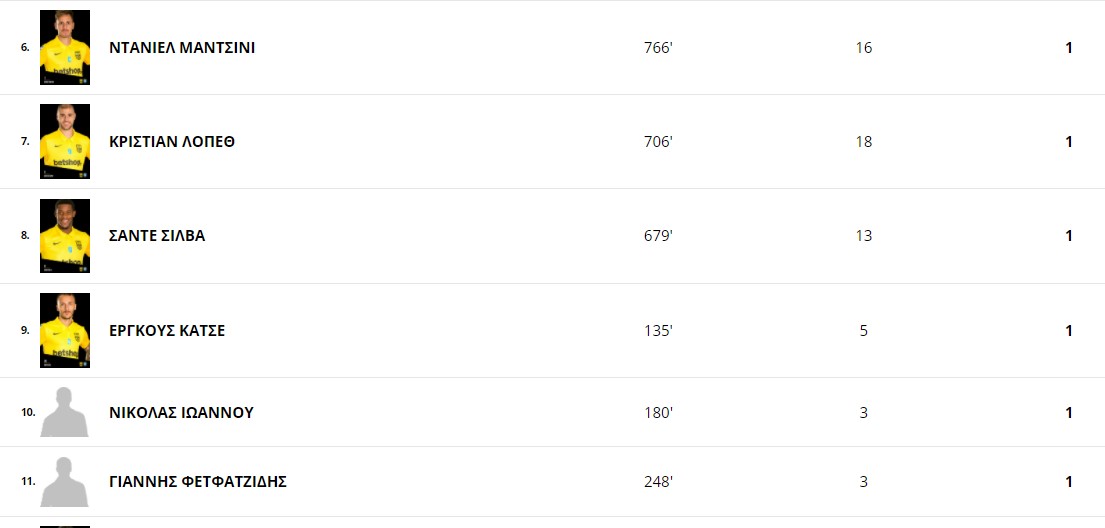Open Σάντε Σίλβα player photo
The width and height of the screenshot is (1105, 528).
tap(65, 235)
